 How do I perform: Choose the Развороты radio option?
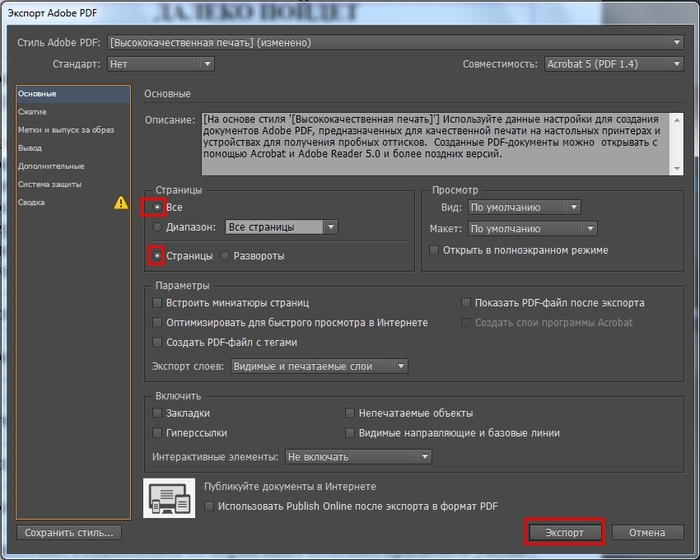point(226,256)
